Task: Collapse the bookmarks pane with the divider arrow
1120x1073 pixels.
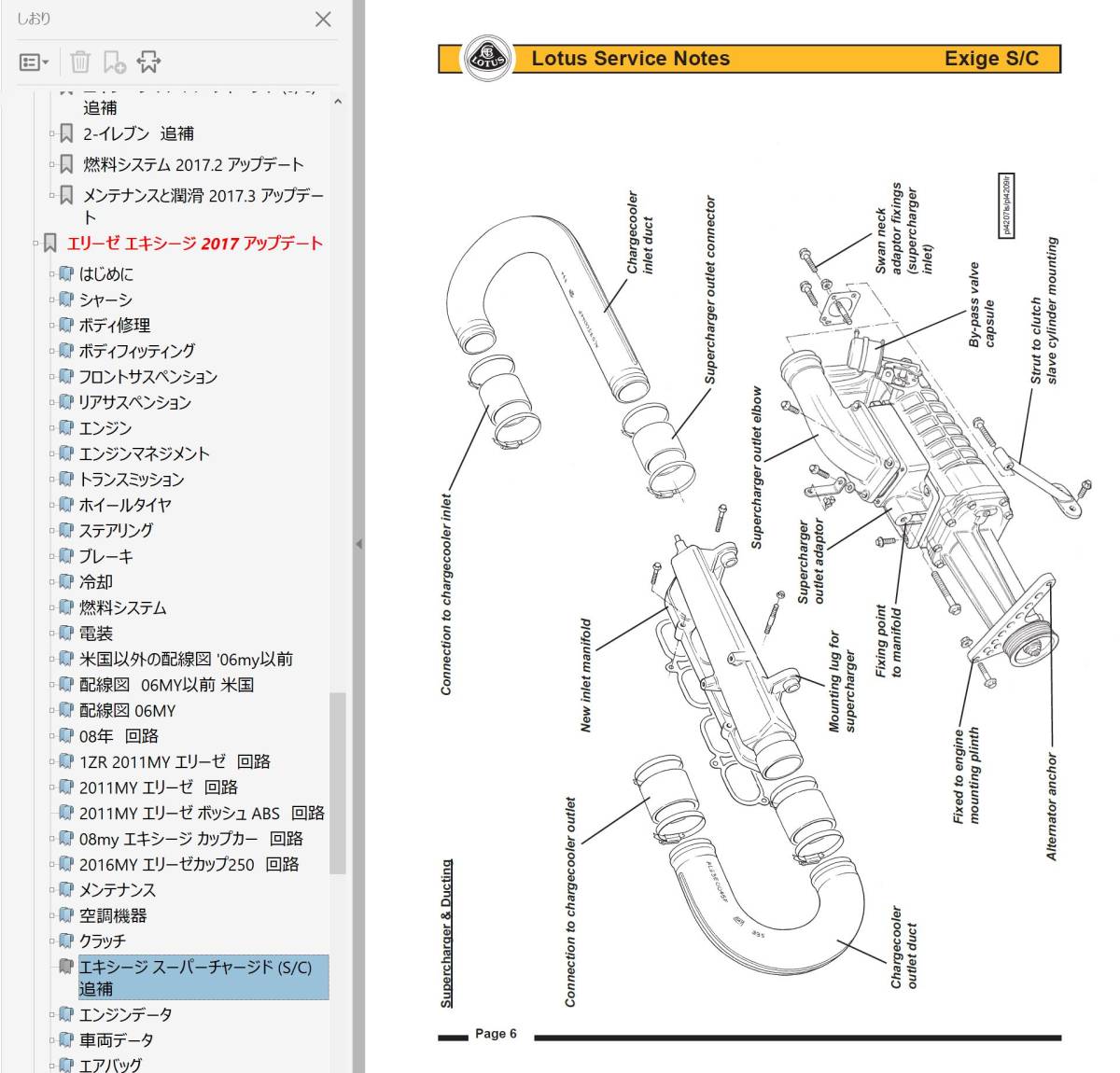Action: click(358, 543)
